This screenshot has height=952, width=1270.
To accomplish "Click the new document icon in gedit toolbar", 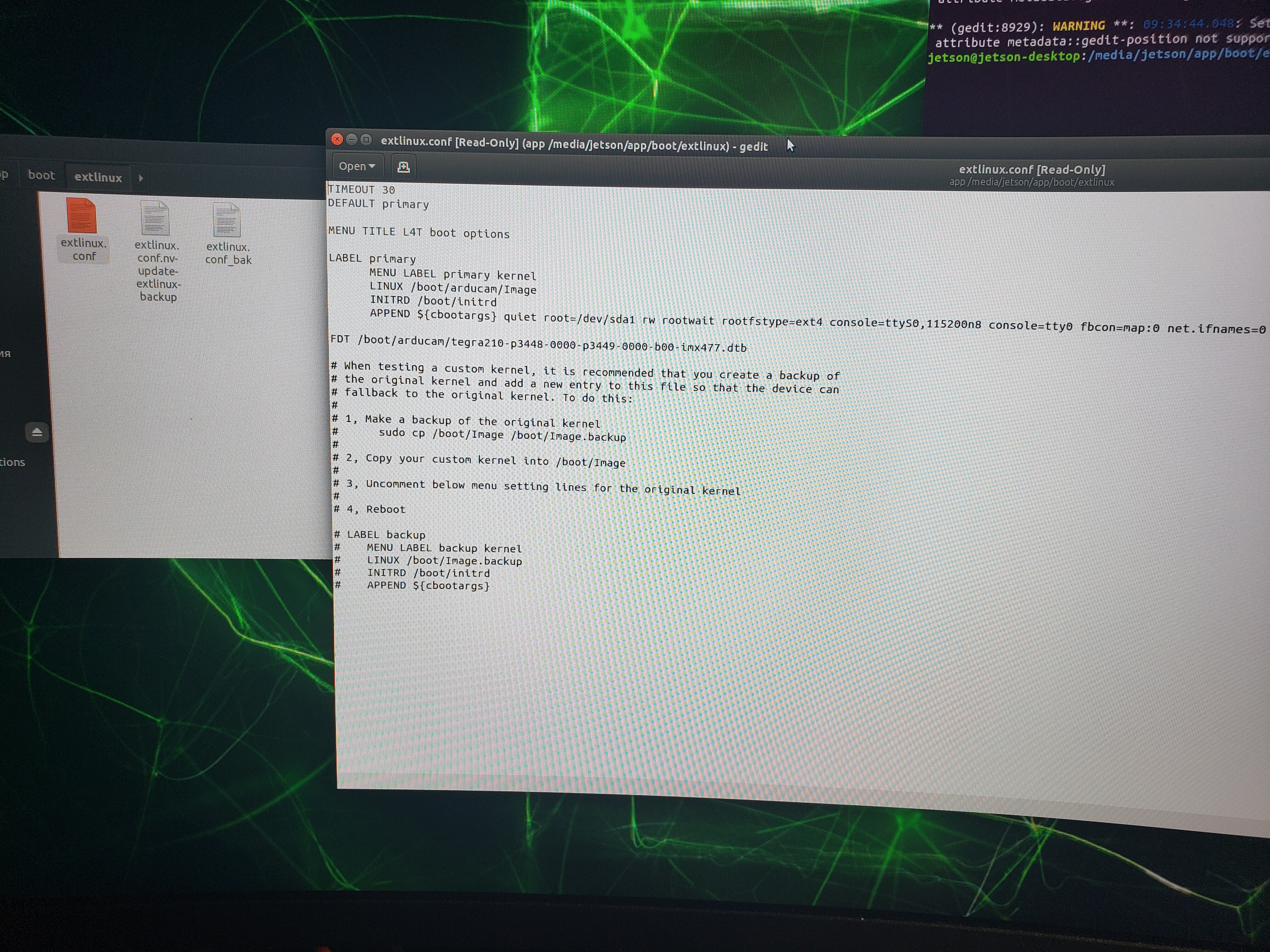I will [403, 167].
